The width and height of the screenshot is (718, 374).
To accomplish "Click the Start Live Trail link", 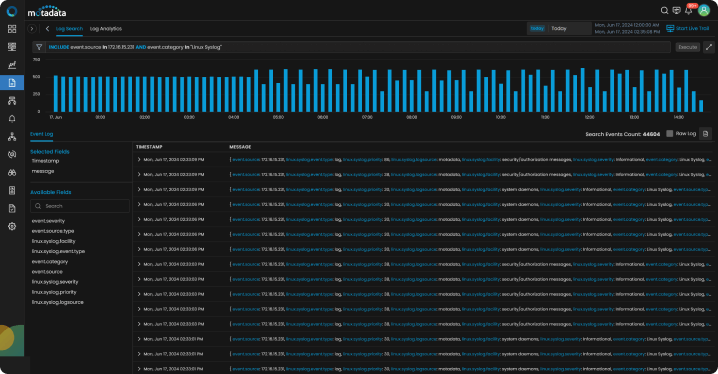I will (x=692, y=28).
